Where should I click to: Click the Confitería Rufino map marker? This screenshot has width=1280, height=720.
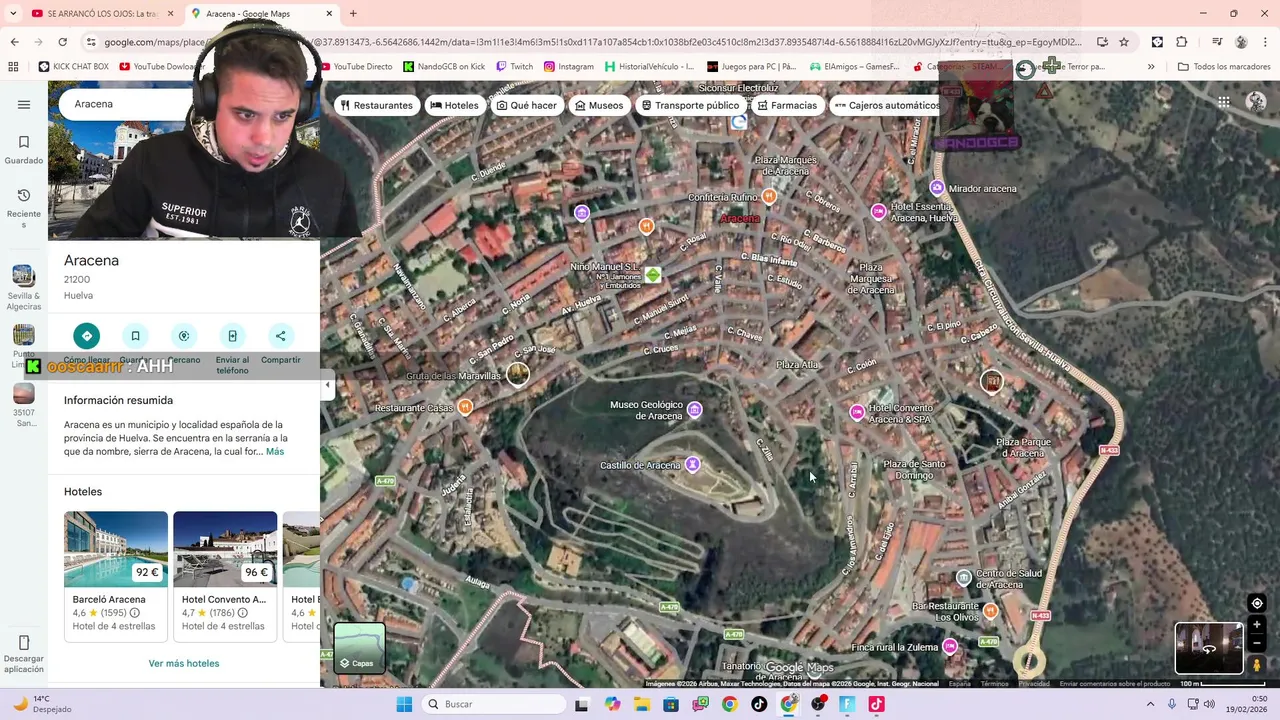(x=769, y=196)
